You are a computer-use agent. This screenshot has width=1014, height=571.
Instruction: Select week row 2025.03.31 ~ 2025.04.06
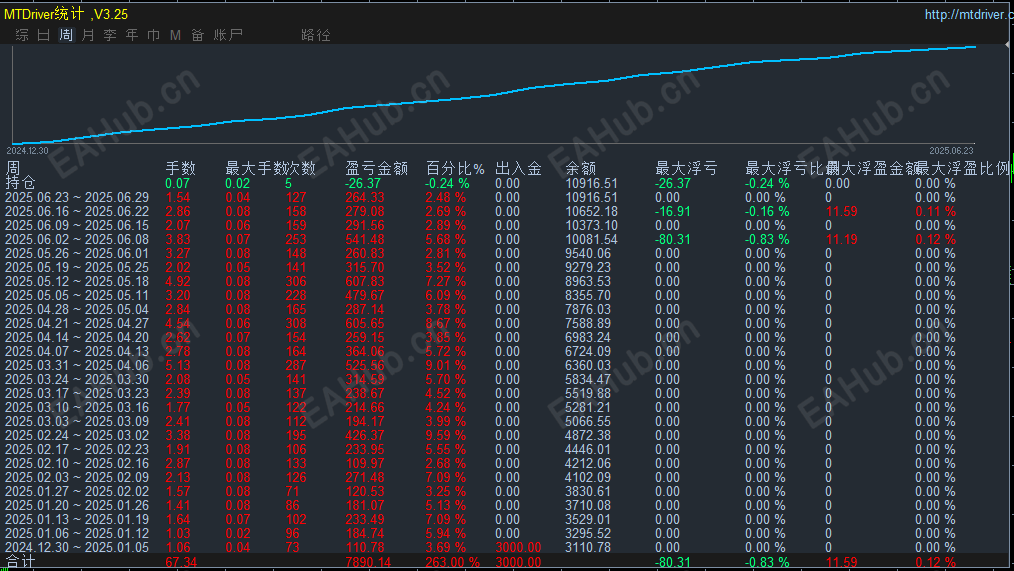click(x=77, y=365)
